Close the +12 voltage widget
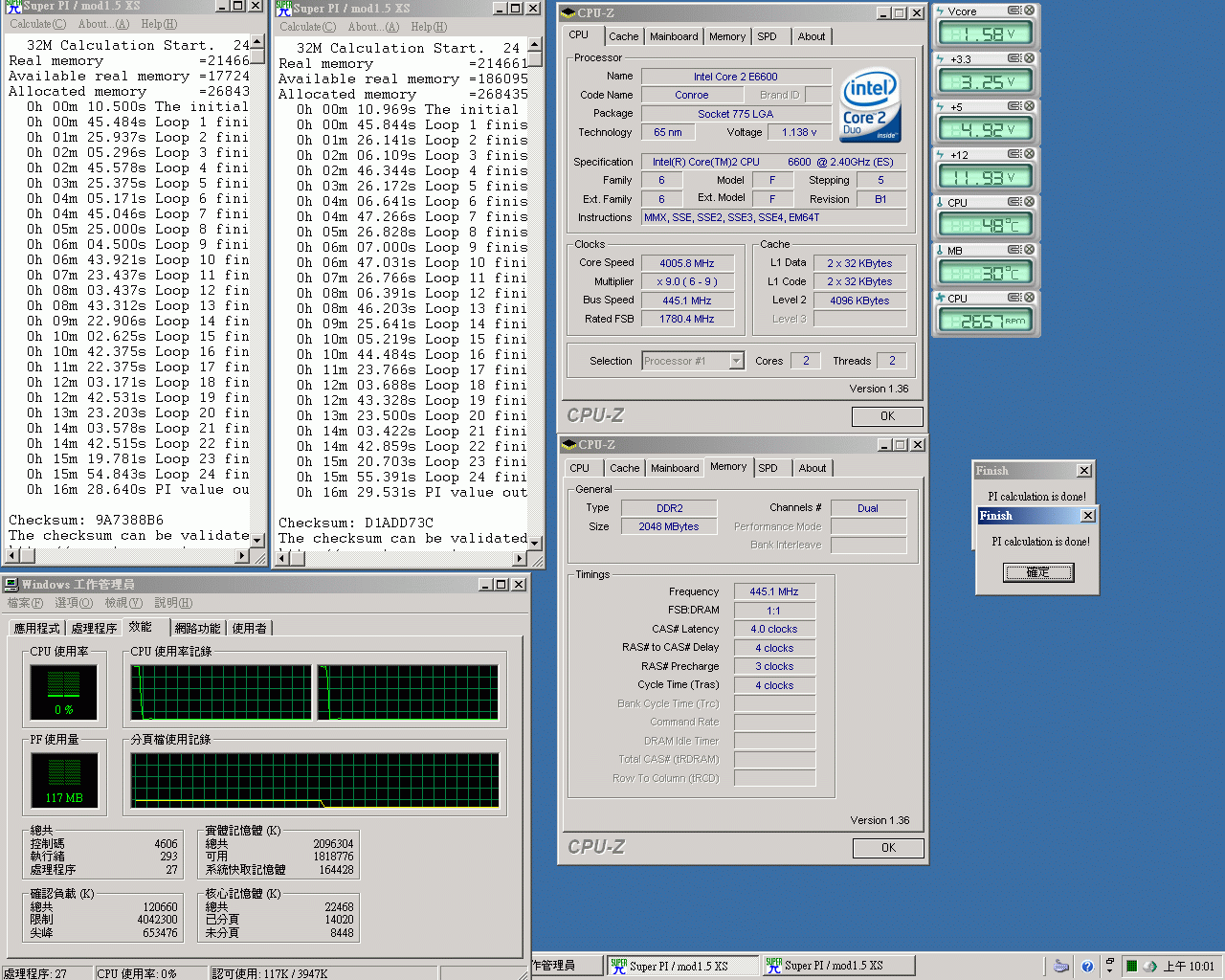The width and height of the screenshot is (1225, 980). (1030, 154)
